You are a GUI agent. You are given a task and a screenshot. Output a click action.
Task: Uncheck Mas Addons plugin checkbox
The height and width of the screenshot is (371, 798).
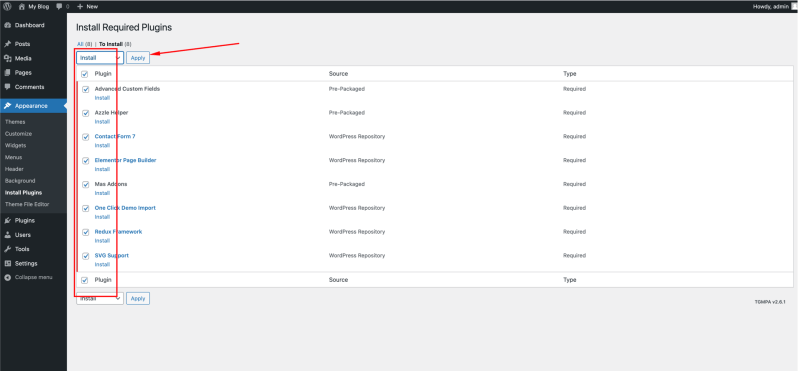pyautogui.click(x=86, y=185)
